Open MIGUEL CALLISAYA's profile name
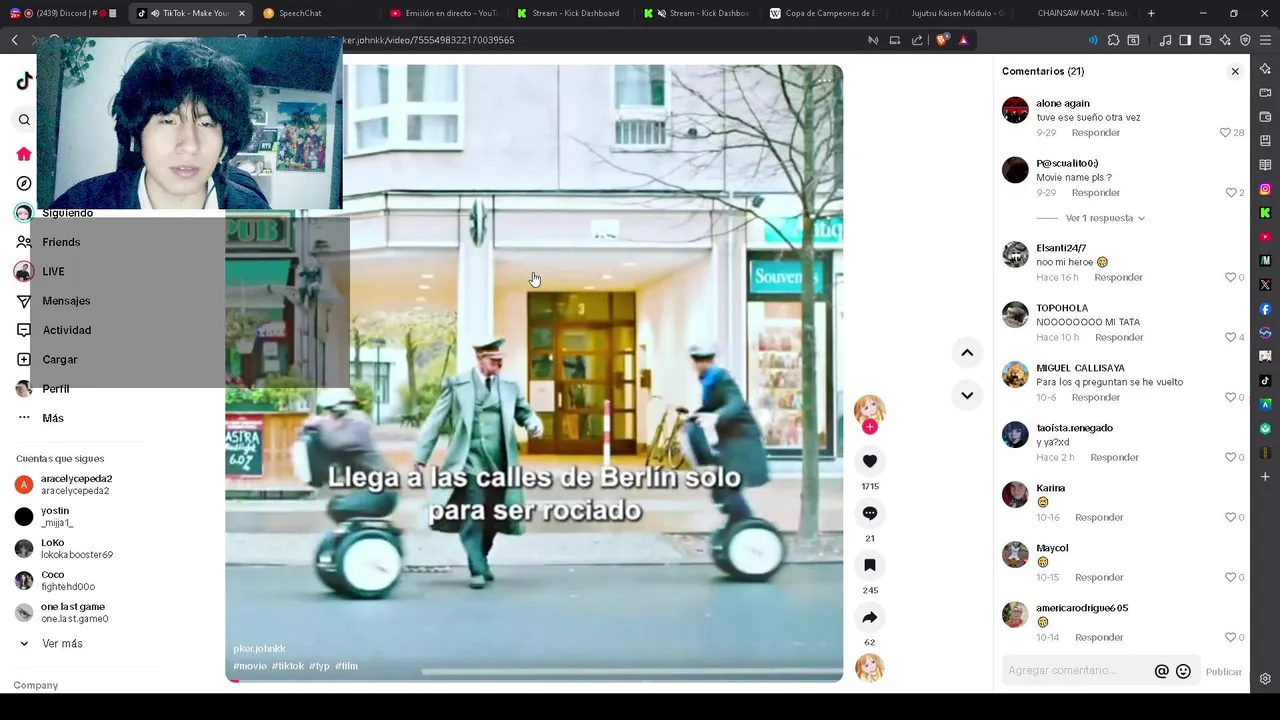The width and height of the screenshot is (1280, 720). point(1080,368)
